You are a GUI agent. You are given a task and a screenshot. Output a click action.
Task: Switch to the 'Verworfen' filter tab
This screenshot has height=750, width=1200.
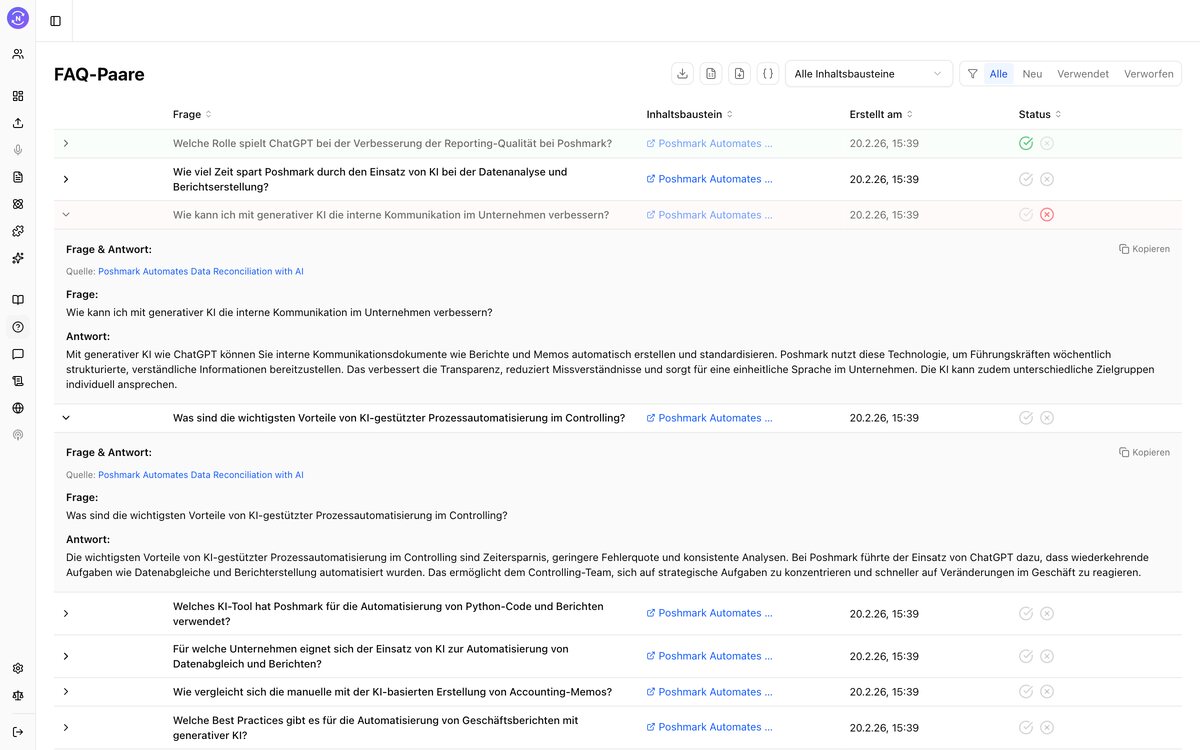coord(1149,74)
